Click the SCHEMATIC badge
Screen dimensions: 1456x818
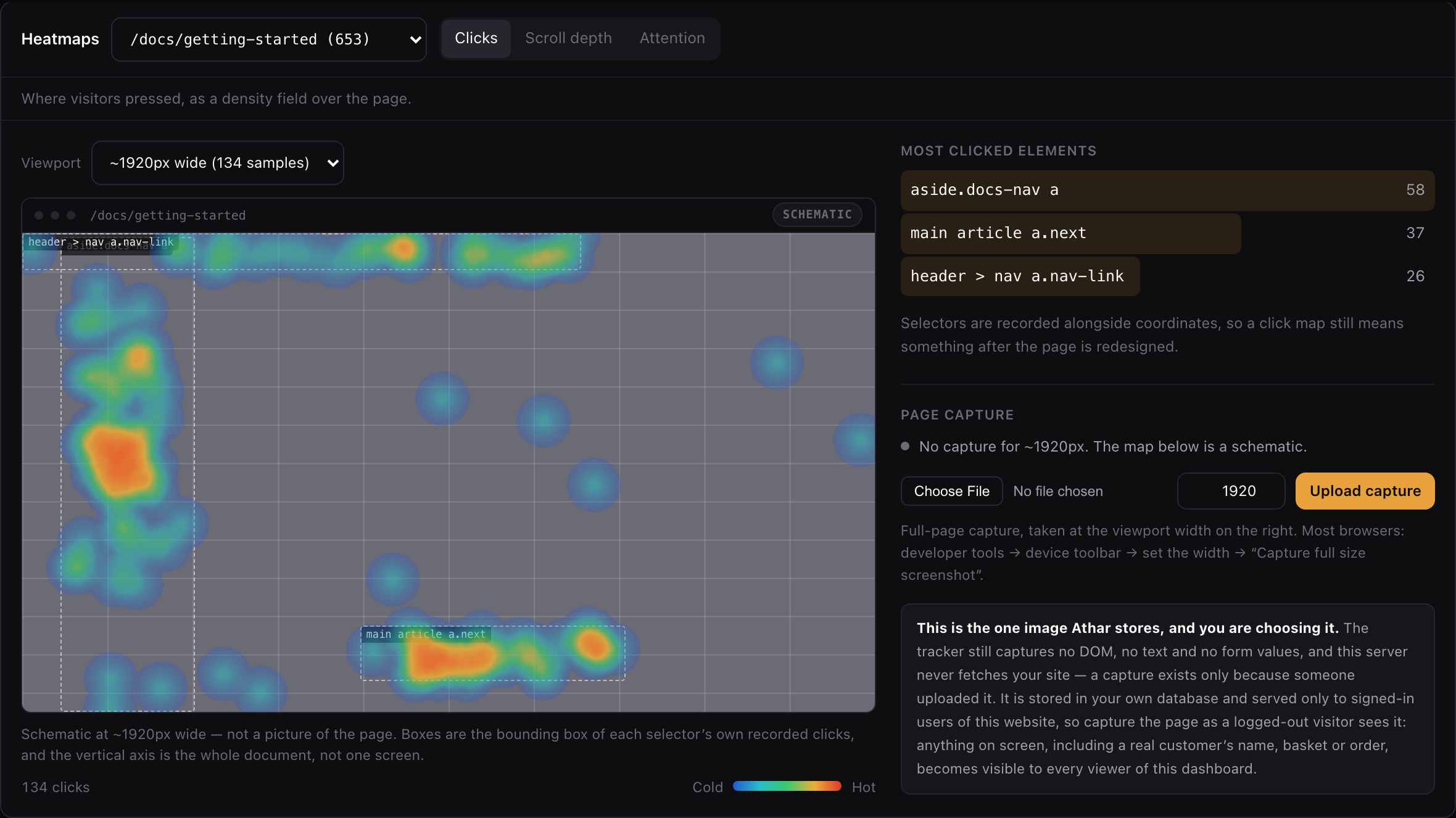[817, 215]
